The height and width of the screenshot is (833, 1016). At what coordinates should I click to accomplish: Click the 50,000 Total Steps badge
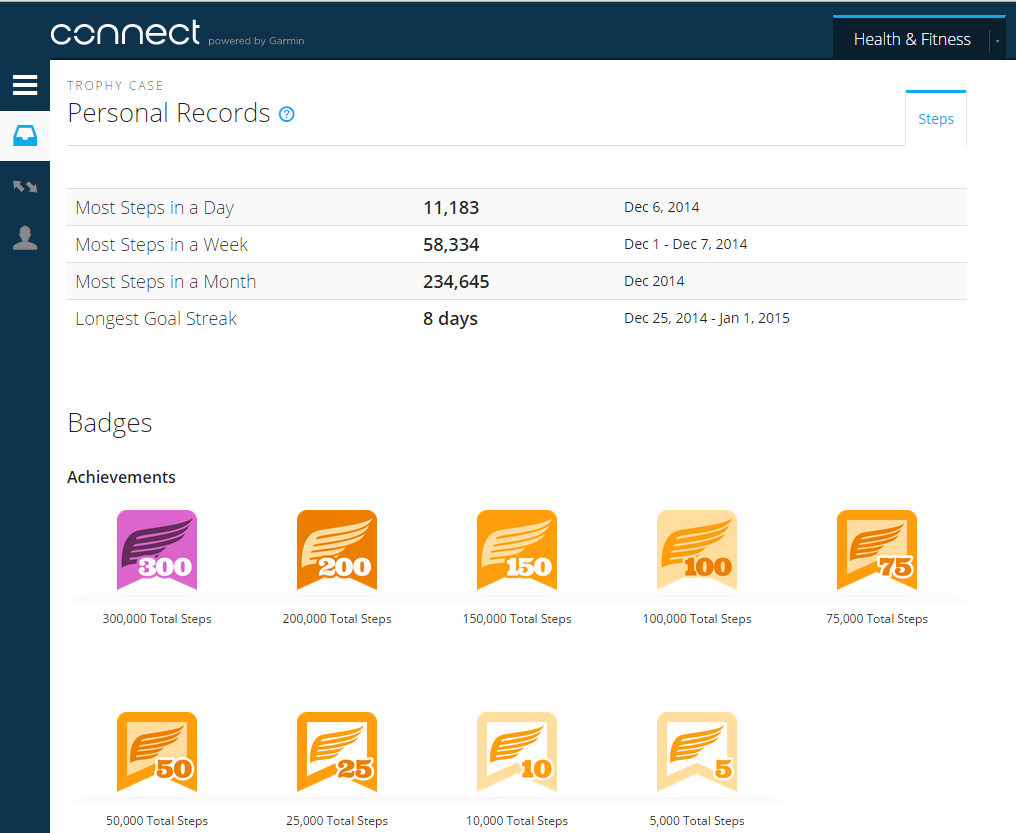pos(157,752)
